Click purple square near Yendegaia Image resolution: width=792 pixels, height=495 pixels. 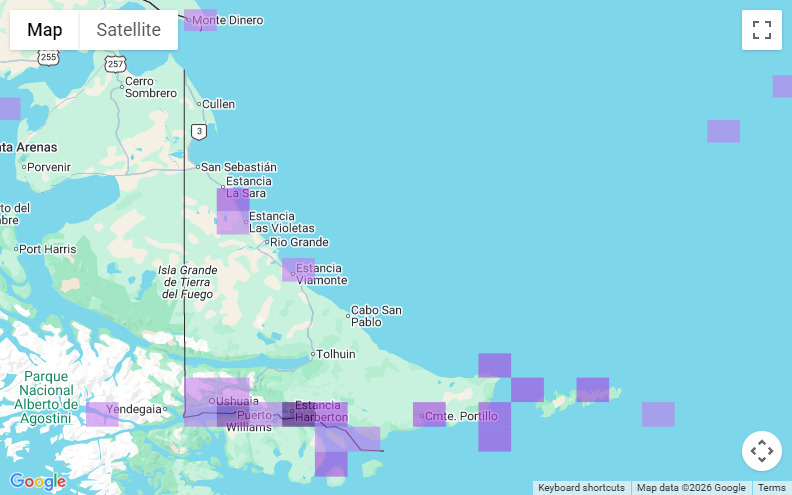[102, 414]
